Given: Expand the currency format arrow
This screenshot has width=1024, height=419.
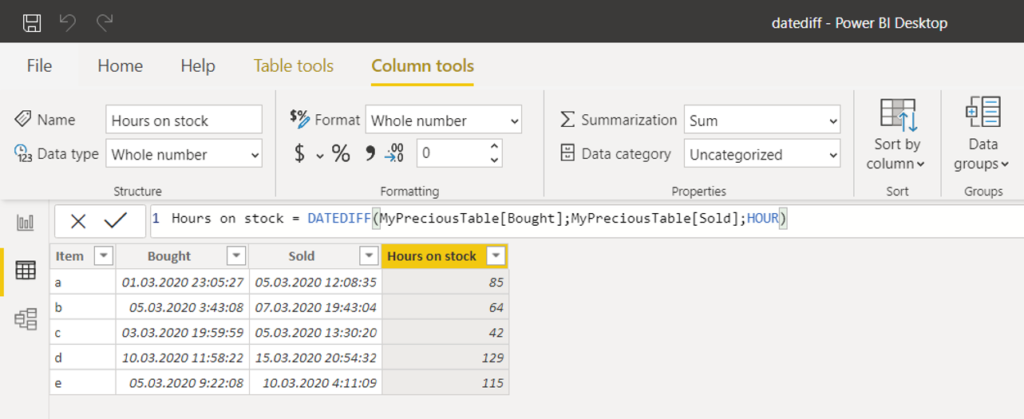Looking at the screenshot, I should point(320,155).
